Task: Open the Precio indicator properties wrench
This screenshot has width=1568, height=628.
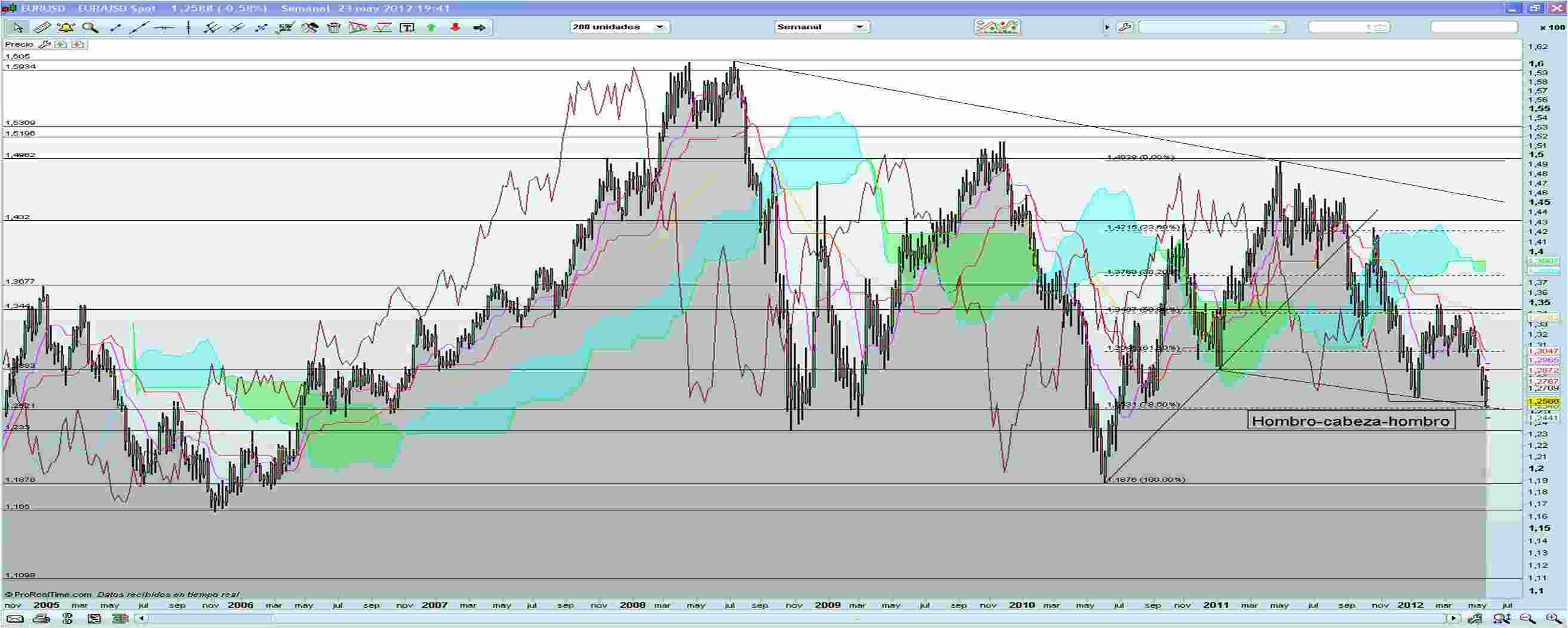Action: pos(44,44)
